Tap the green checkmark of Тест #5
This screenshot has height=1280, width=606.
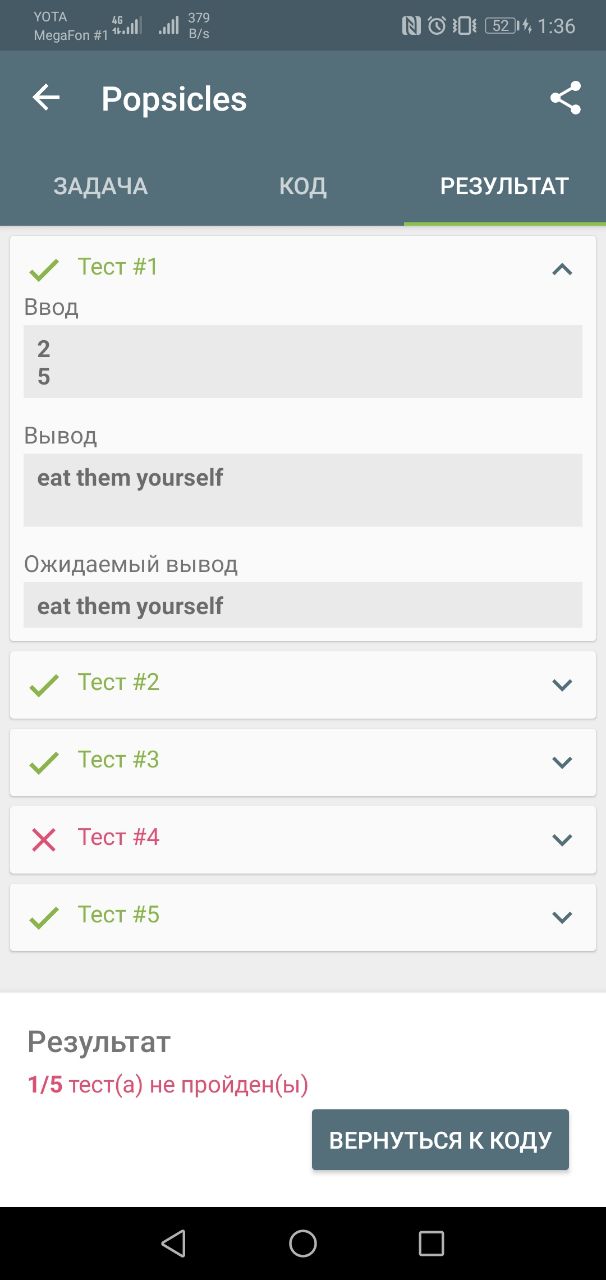coord(43,917)
